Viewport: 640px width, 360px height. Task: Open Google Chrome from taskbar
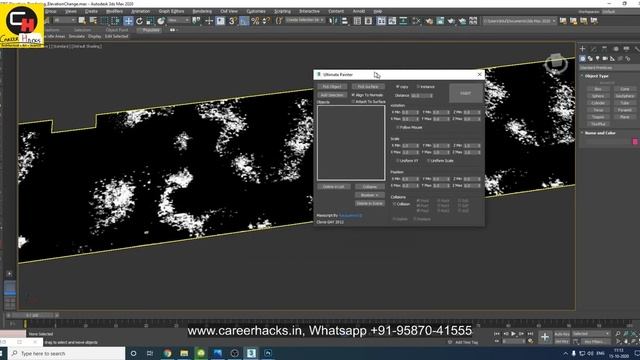[x=167, y=353]
